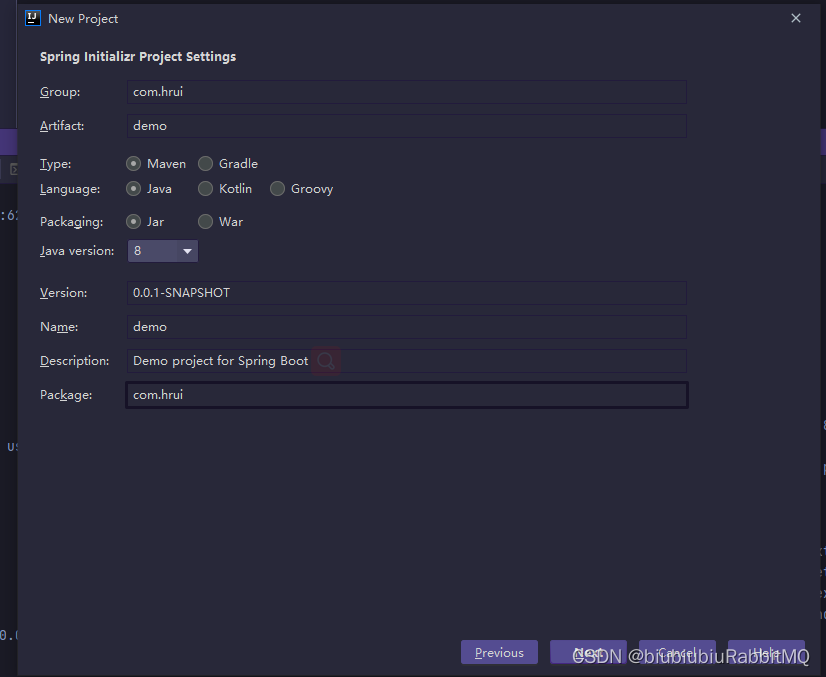This screenshot has width=826, height=677.
Task: Choose Groovy as the language
Action: click(x=278, y=189)
